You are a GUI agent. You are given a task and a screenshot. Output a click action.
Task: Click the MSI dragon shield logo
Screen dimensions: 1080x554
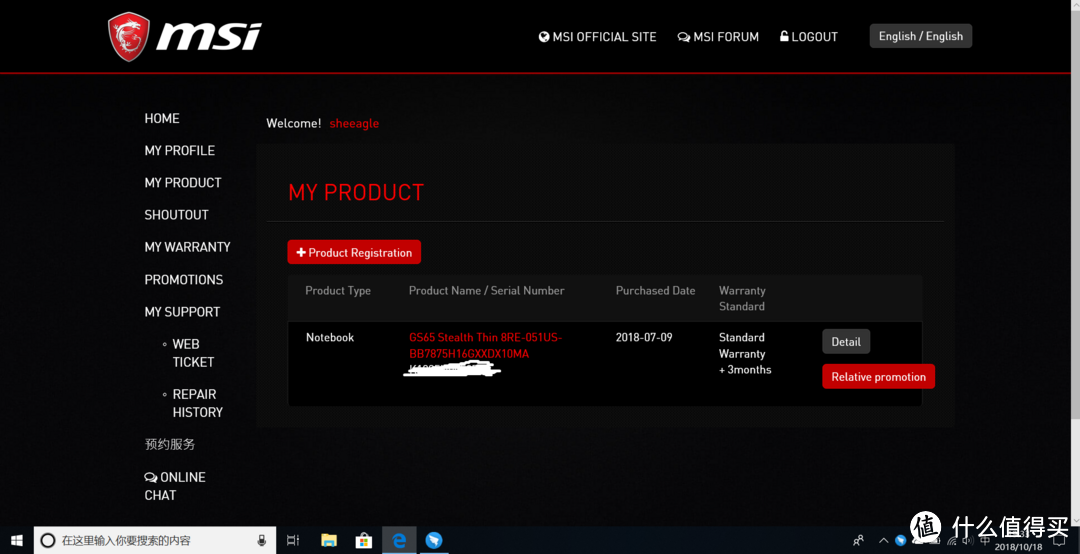pyautogui.click(x=129, y=37)
